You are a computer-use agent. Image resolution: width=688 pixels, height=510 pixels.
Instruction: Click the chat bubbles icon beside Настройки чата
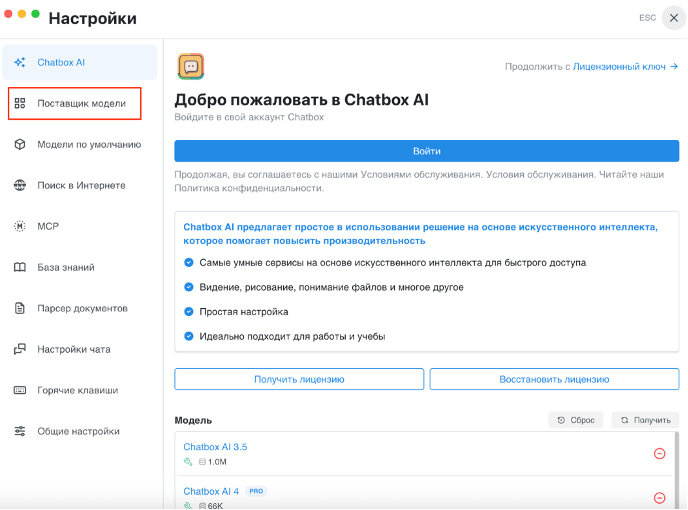(20, 349)
